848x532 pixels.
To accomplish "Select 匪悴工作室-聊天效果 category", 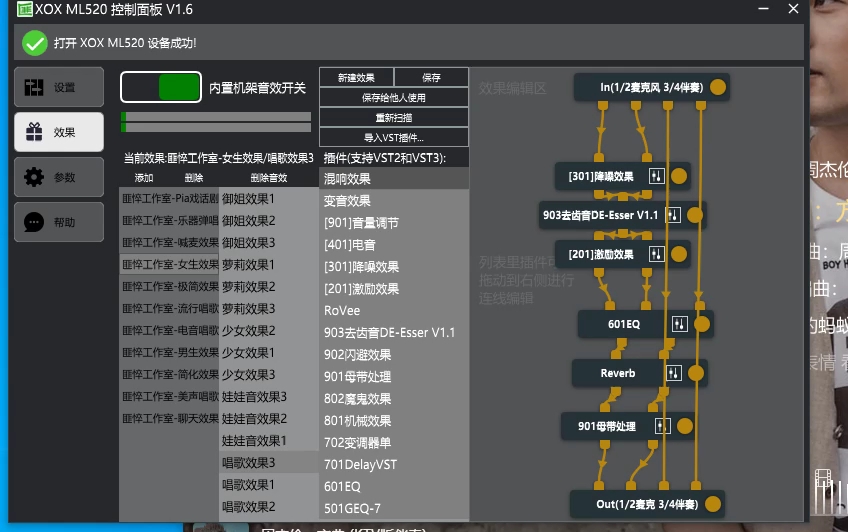I will click(x=169, y=418).
